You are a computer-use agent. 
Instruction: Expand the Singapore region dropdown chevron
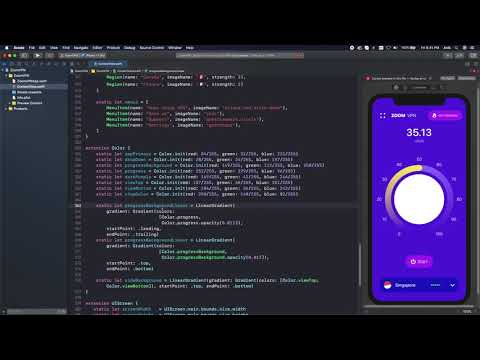(x=452, y=285)
